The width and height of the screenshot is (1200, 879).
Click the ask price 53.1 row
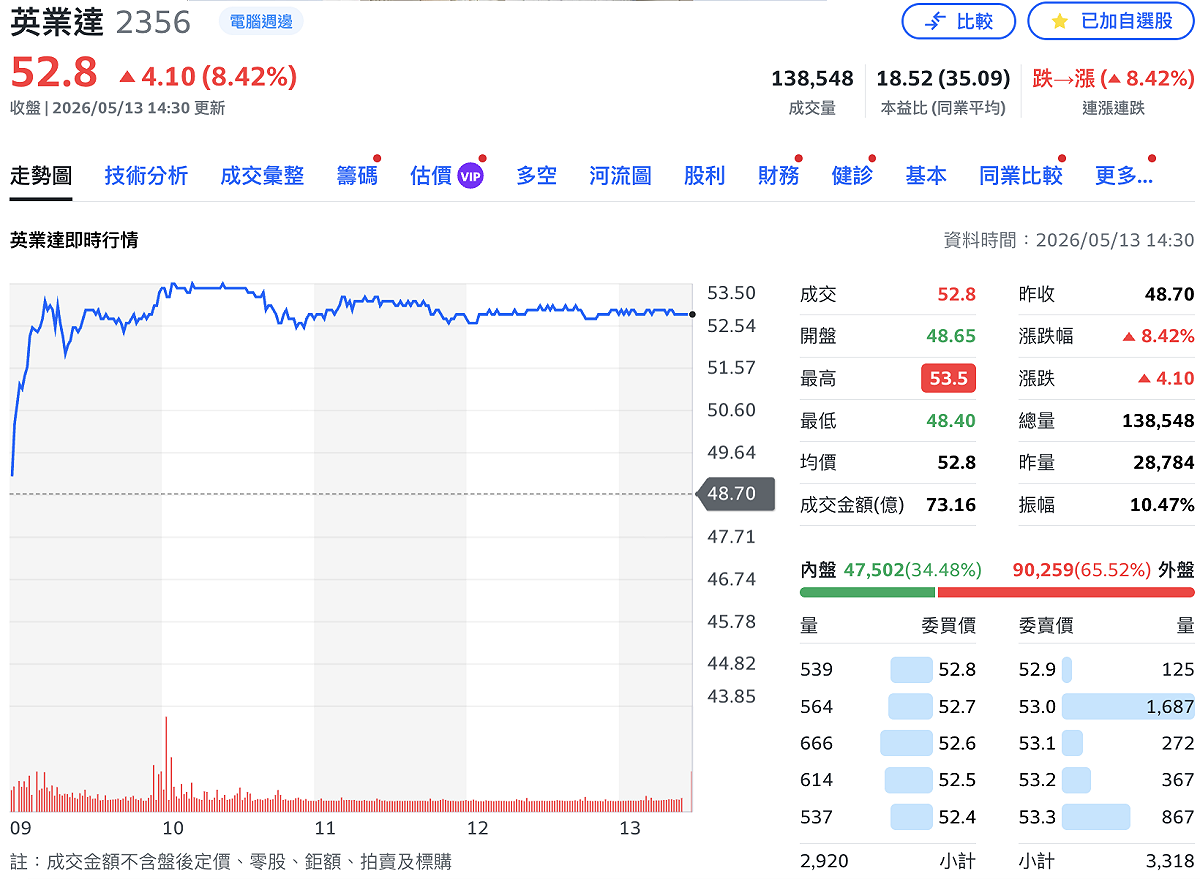pos(1106,744)
